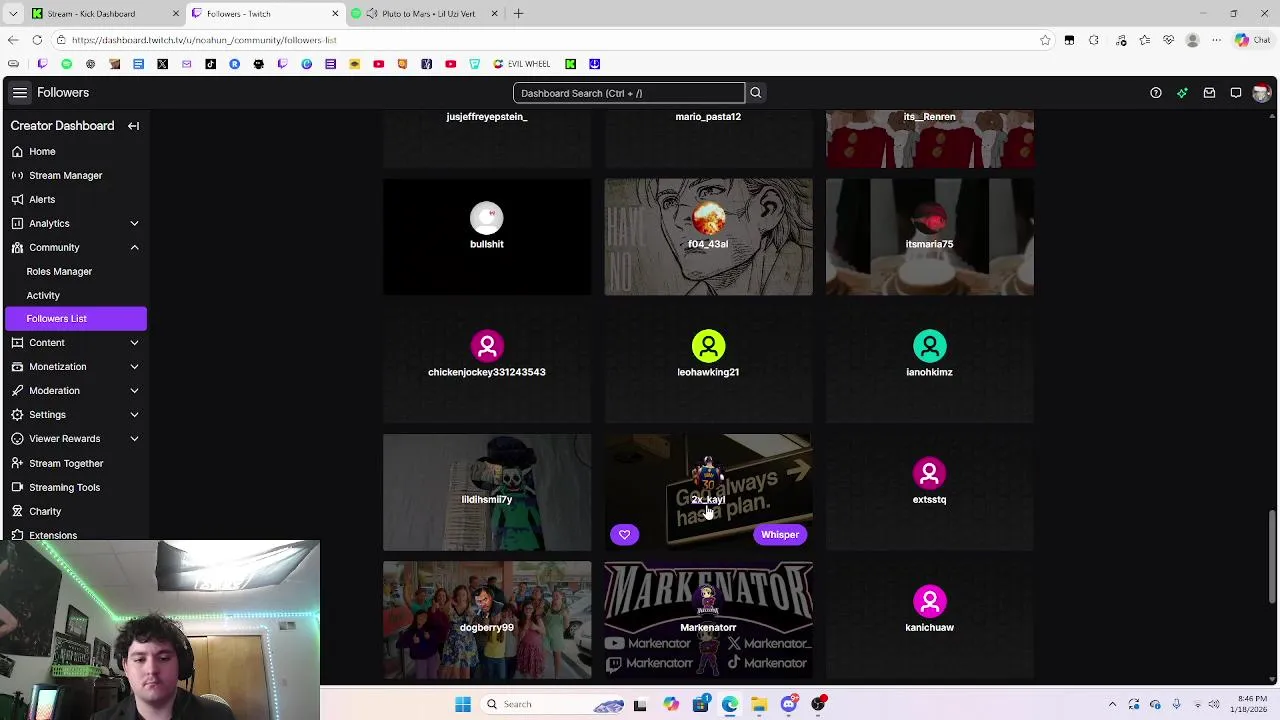Viewport: 1280px width, 720px height.
Task: Click the dashboard search magnifier button
Action: [756, 93]
